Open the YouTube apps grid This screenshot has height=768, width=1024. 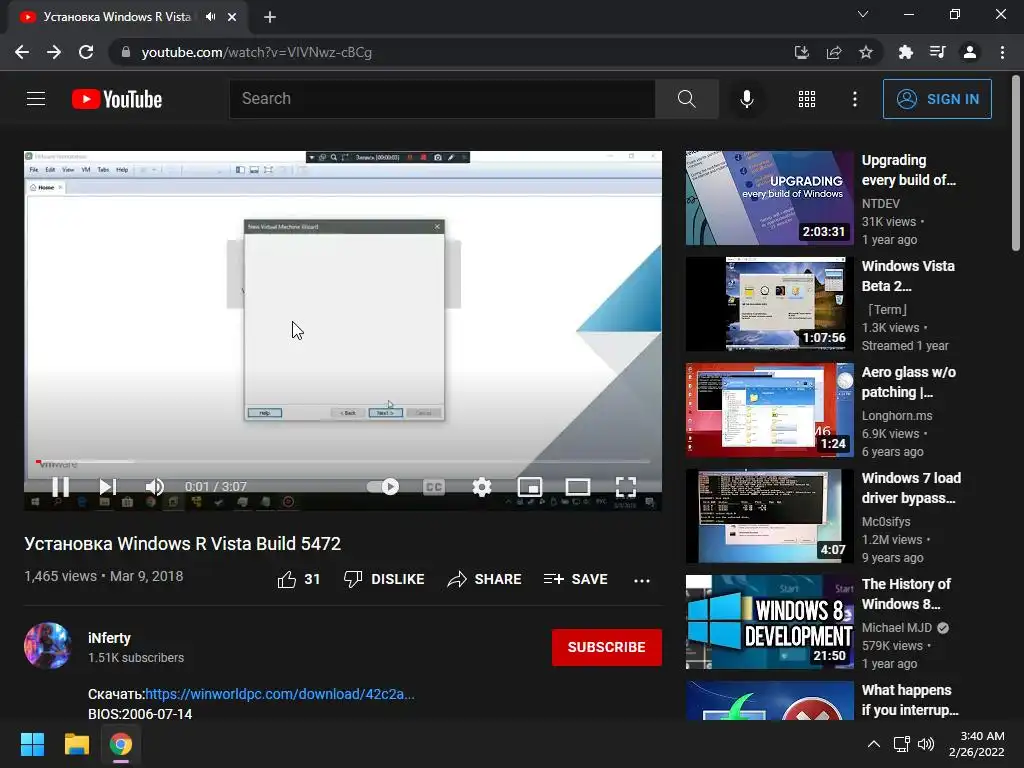click(807, 99)
